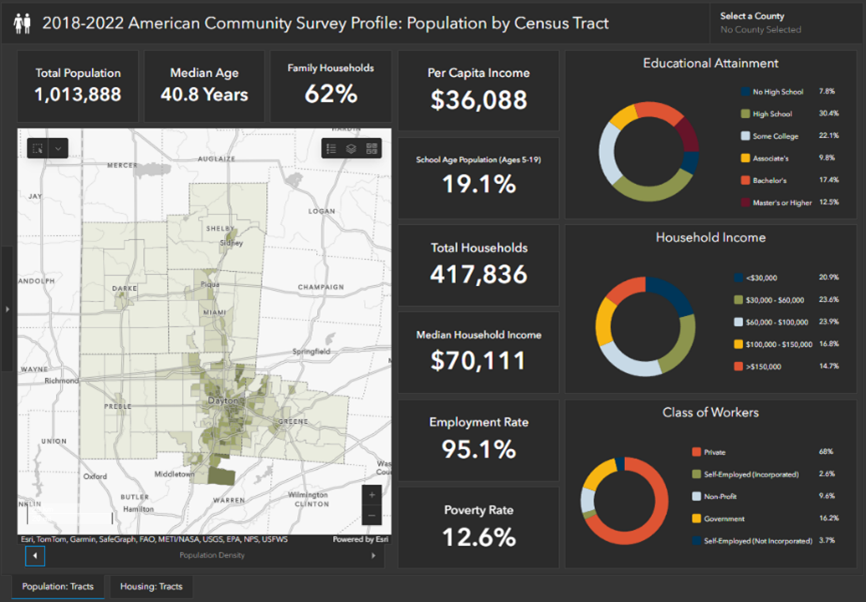Click the Non-Profit legend swatch
Image resolution: width=866 pixels, height=602 pixels.
(696, 496)
